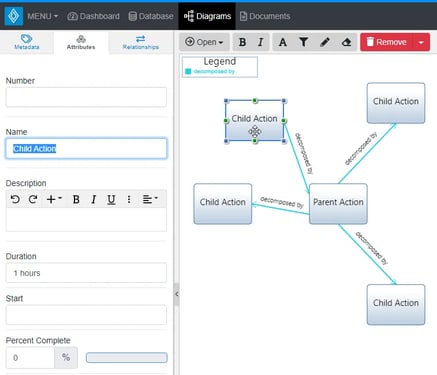This screenshot has height=375, width=437.
Task: Undo in the Description editor
Action: coord(15,199)
